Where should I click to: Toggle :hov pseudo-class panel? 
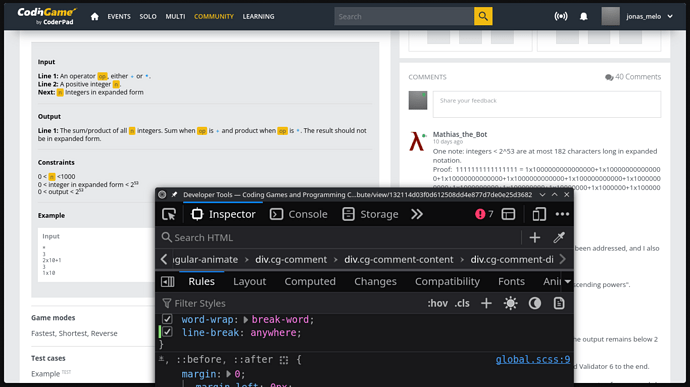click(437, 303)
